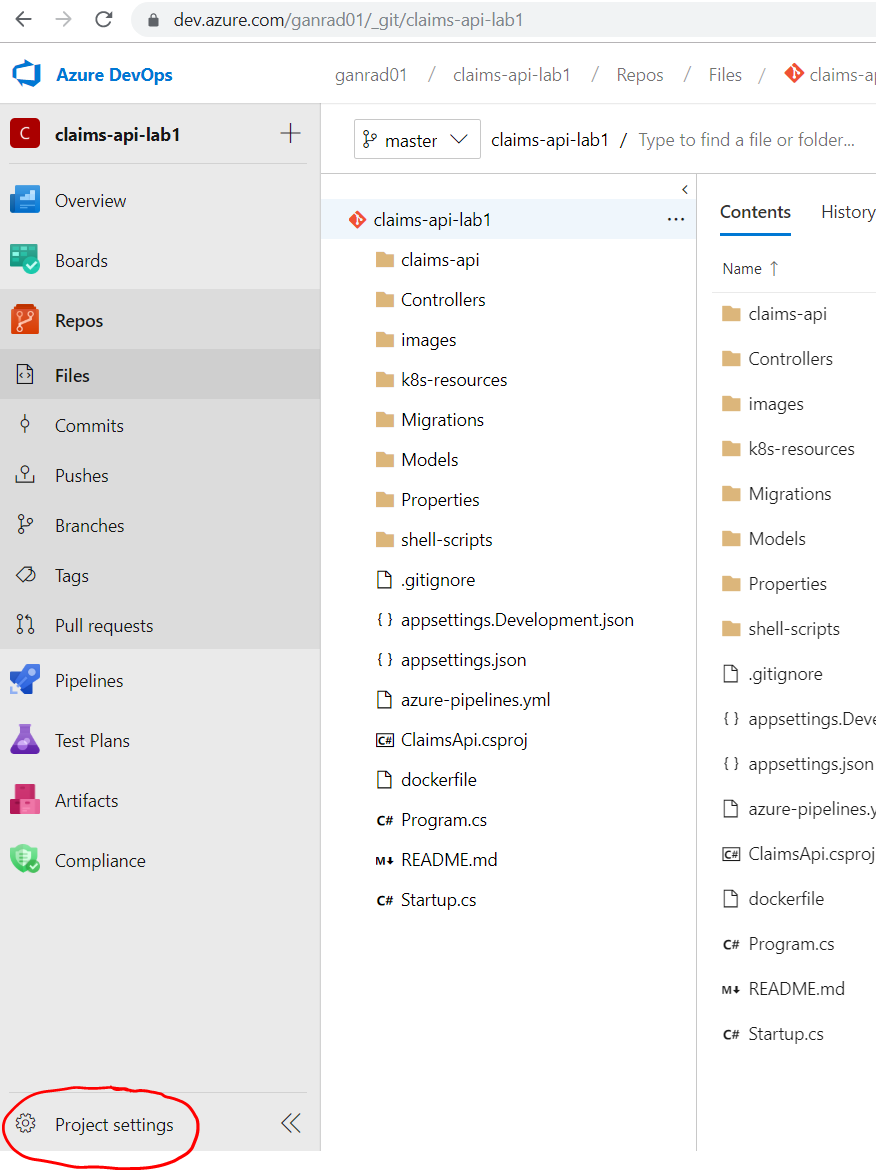Collapse the sidebar with double-chevron icon
The image size is (876, 1170).
pyautogui.click(x=291, y=1123)
